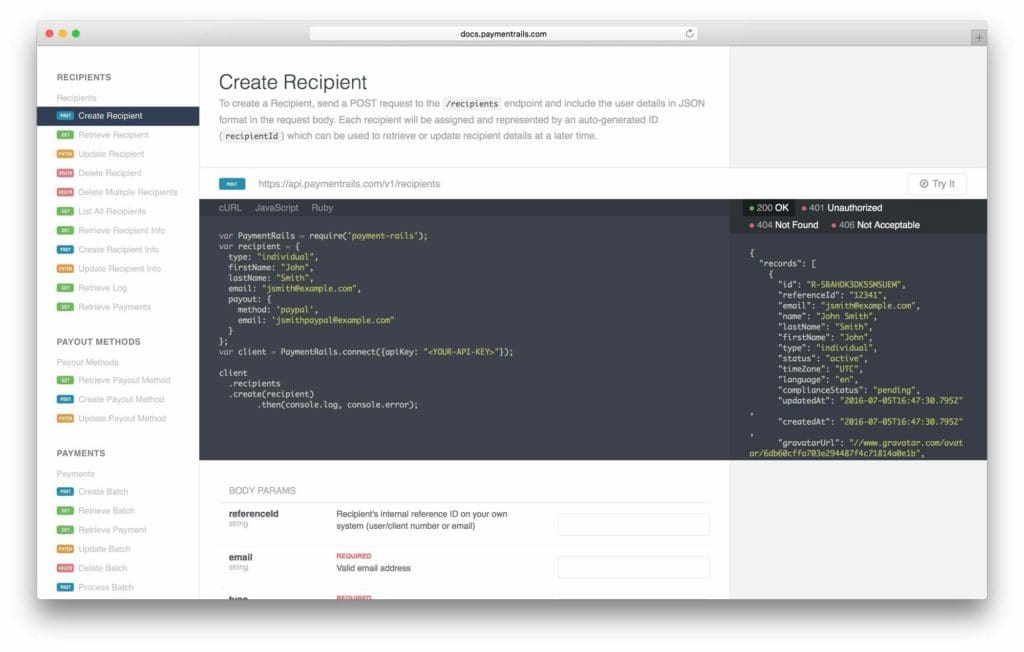The height and width of the screenshot is (652, 1024).
Task: Select the PATCH badge for Update Recipient
Action: click(66, 154)
